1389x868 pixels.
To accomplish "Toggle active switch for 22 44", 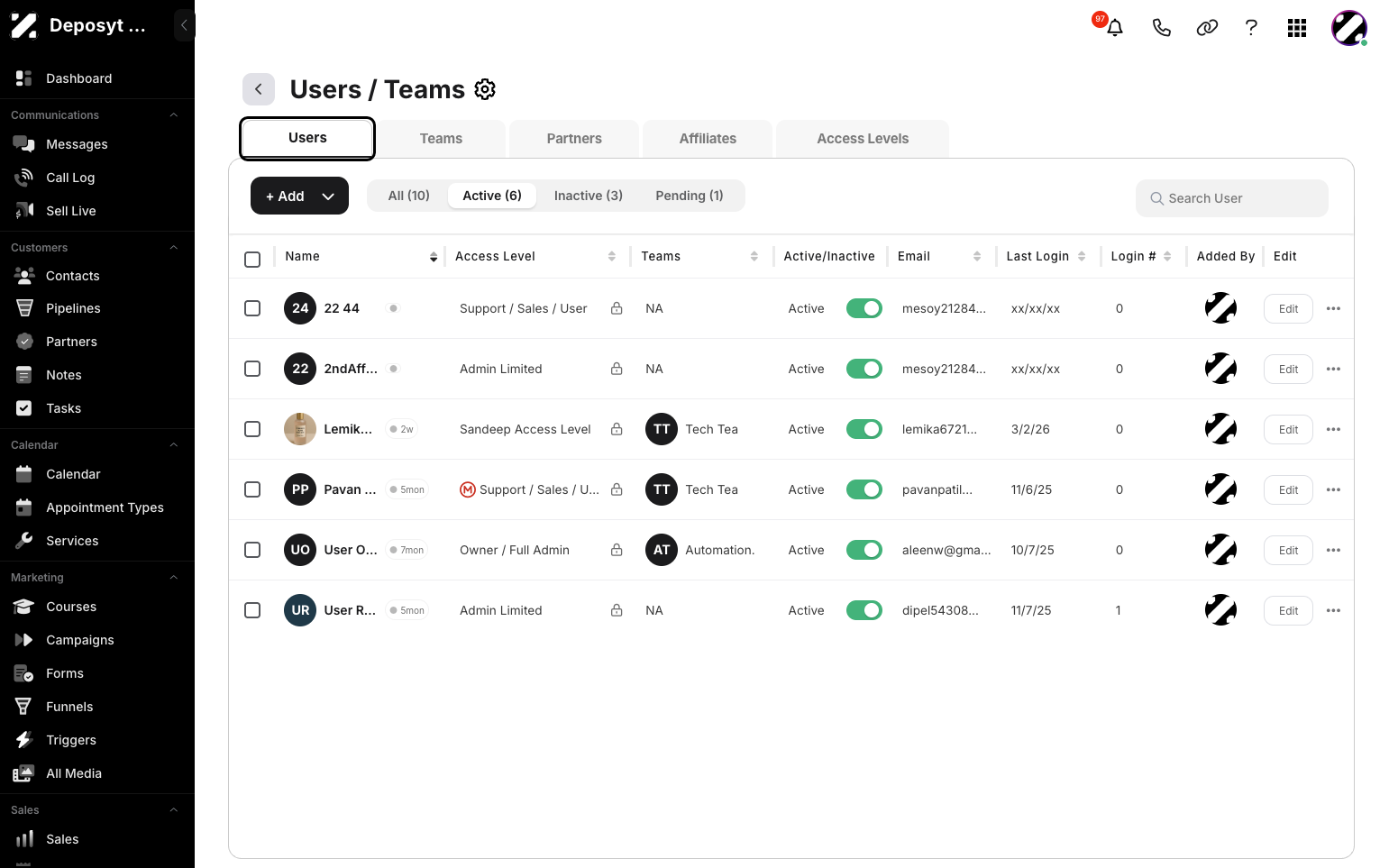I will [x=864, y=308].
